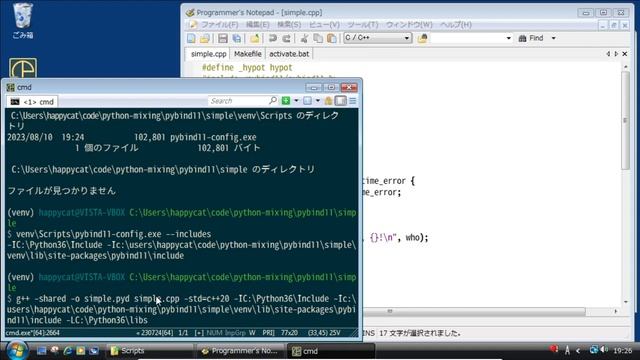
Task: Open the Programmer's Notepad taskbar button
Action: click(x=240, y=351)
